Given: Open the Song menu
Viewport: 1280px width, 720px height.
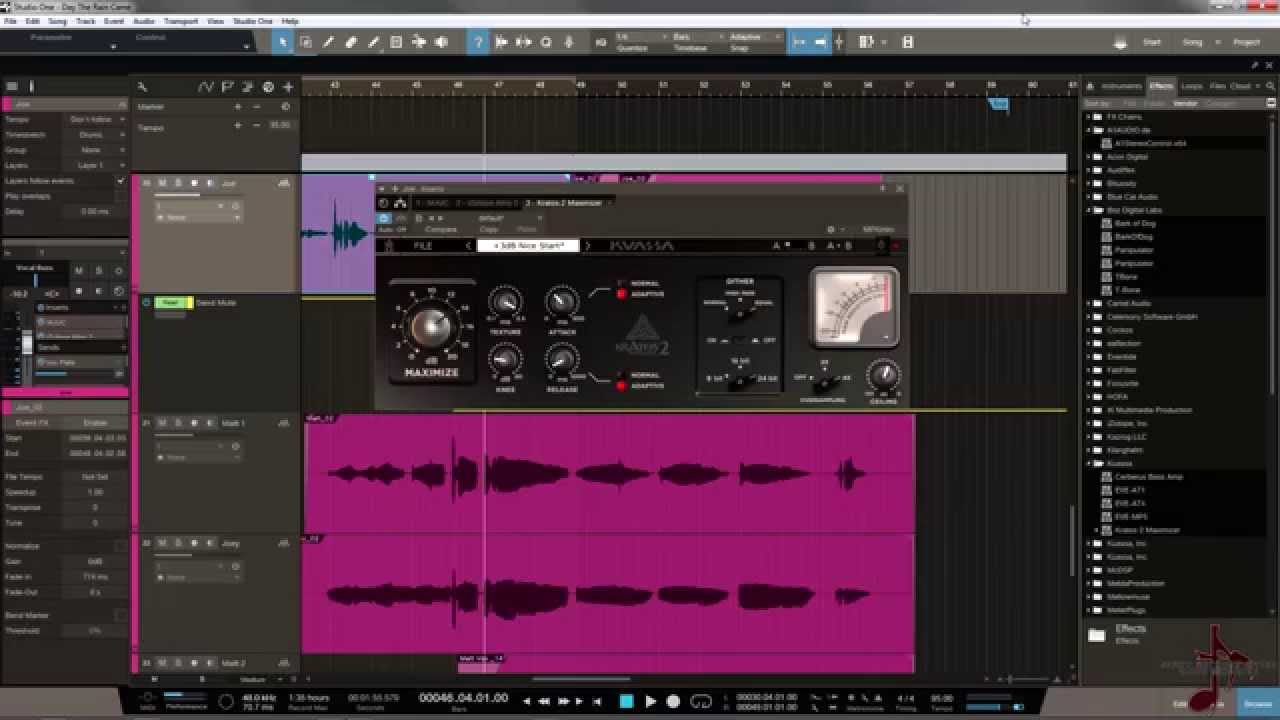Looking at the screenshot, I should (x=57, y=21).
